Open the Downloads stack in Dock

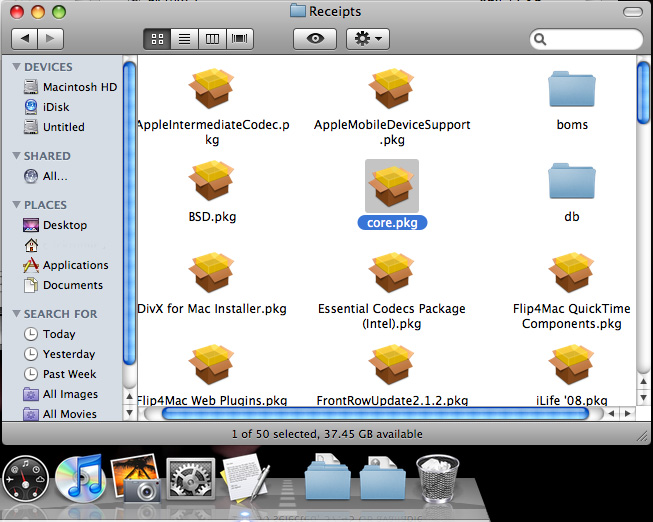pyautogui.click(x=383, y=477)
